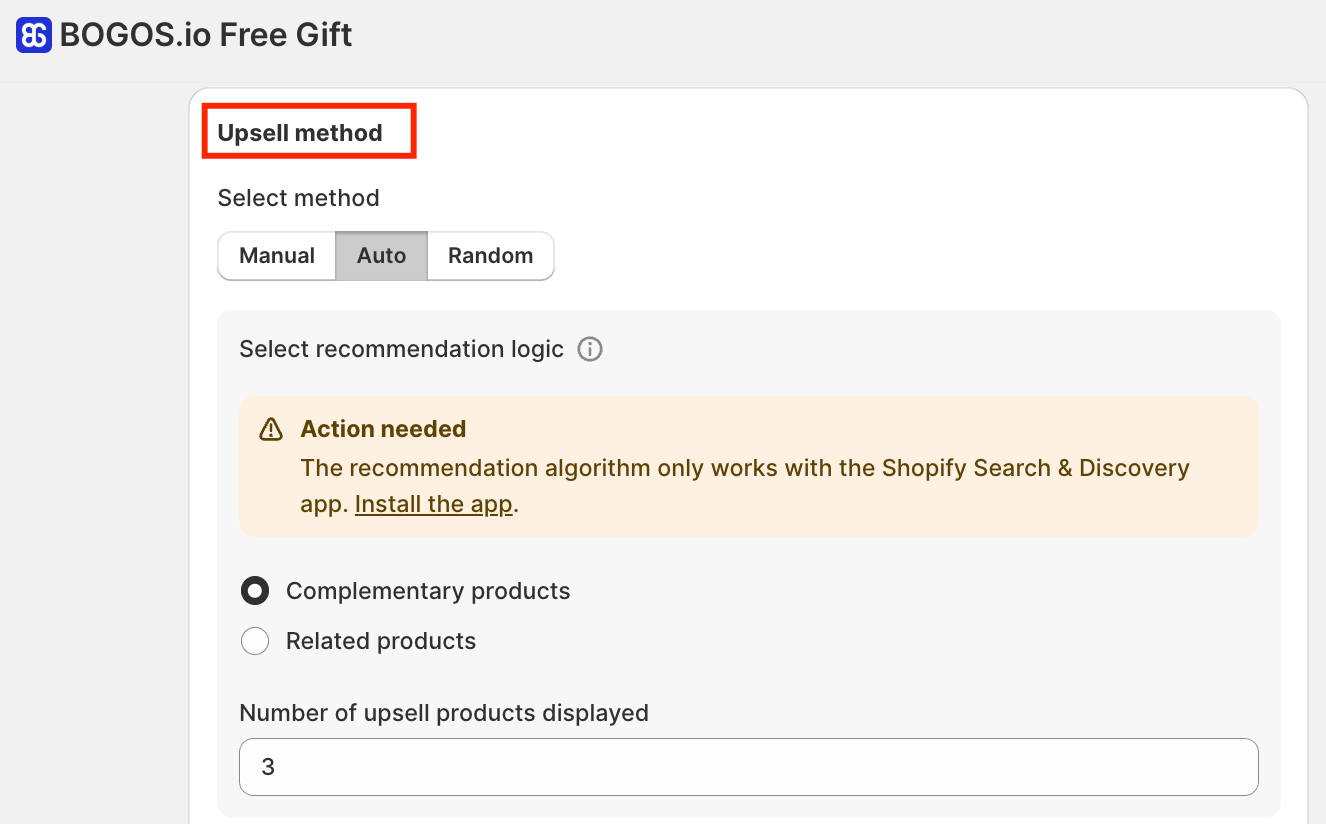
Task: Click the Shopify Search & Discovery warning text
Action: (744, 468)
